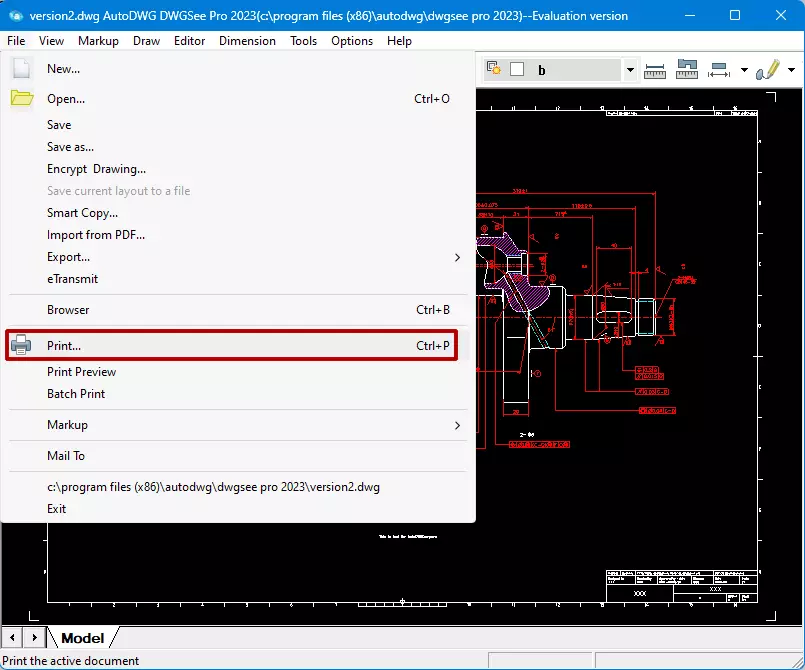Choose Smart Copy... menu item
Screen dimensions: 805x670
point(236,213)
